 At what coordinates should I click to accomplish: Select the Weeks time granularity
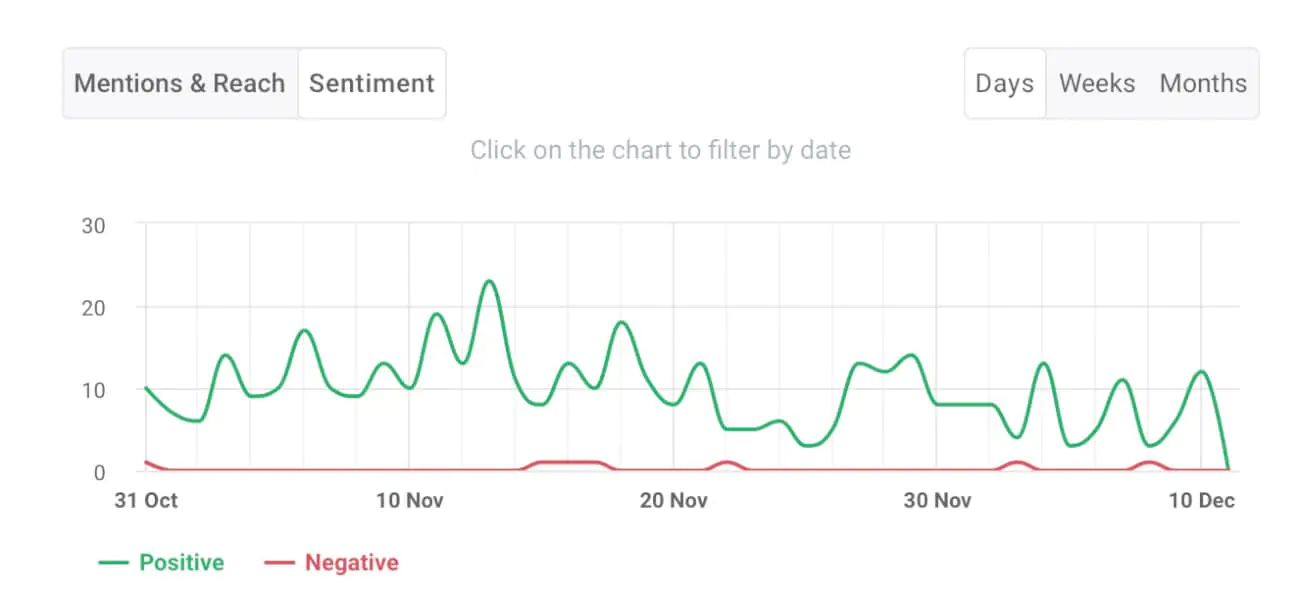pos(1096,83)
